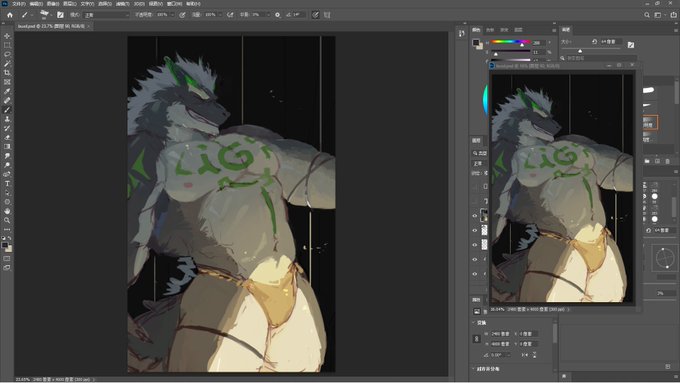
Task: Select the History Brush tool
Action: [x=7, y=128]
